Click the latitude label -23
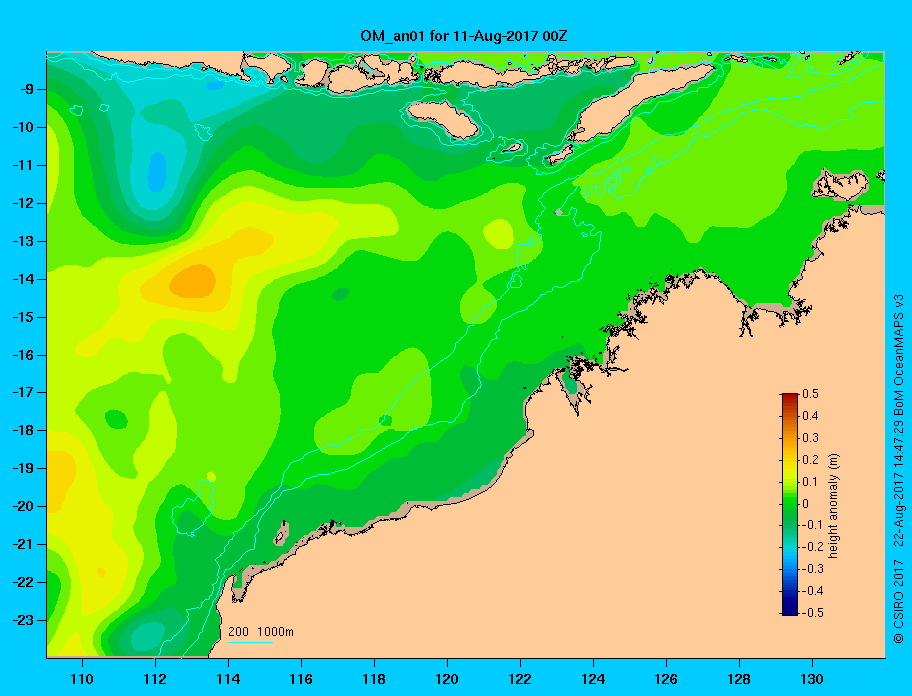 click(x=23, y=620)
